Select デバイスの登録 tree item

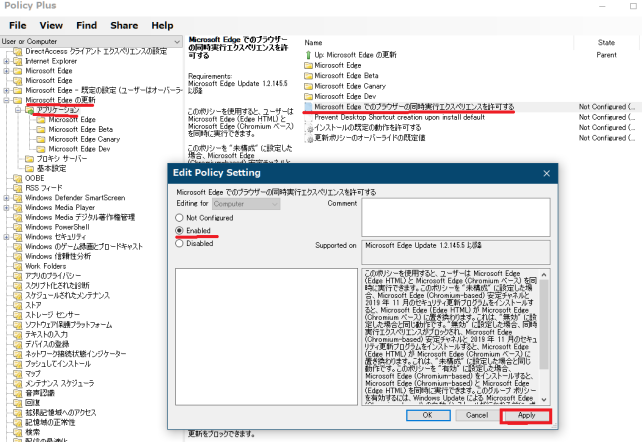click(47, 344)
